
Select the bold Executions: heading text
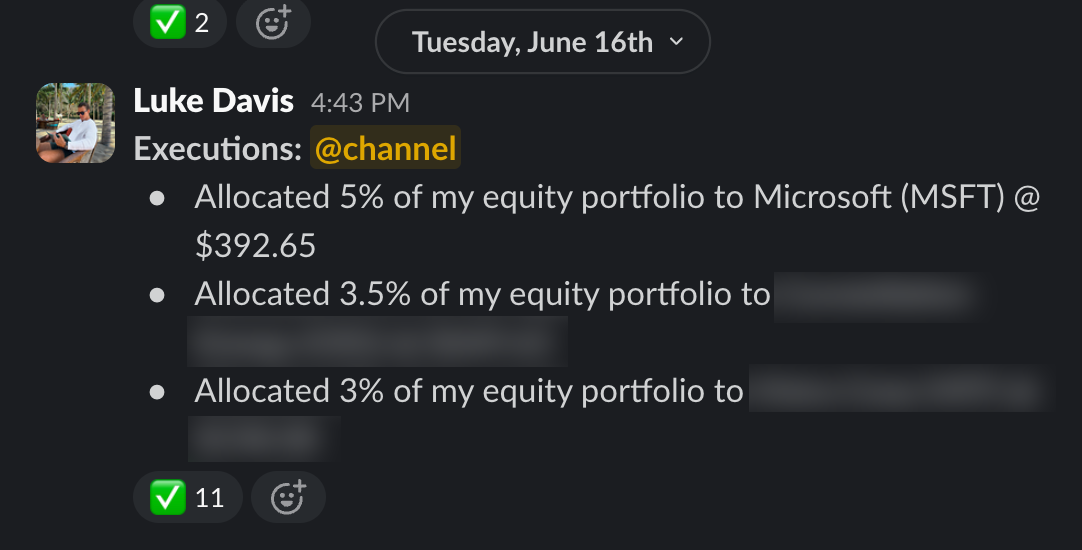(x=218, y=148)
